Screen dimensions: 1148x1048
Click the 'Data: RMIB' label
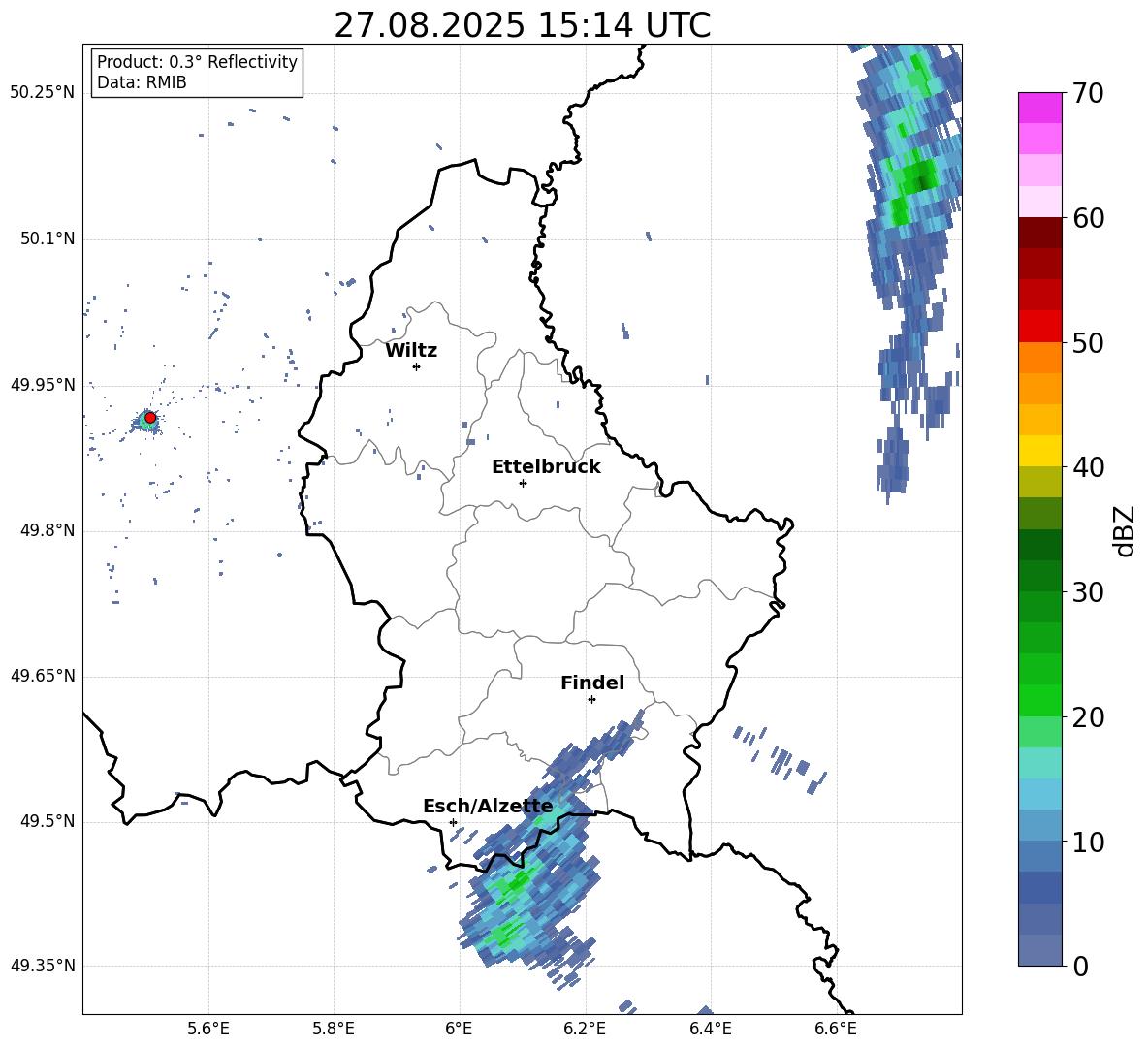(x=142, y=82)
